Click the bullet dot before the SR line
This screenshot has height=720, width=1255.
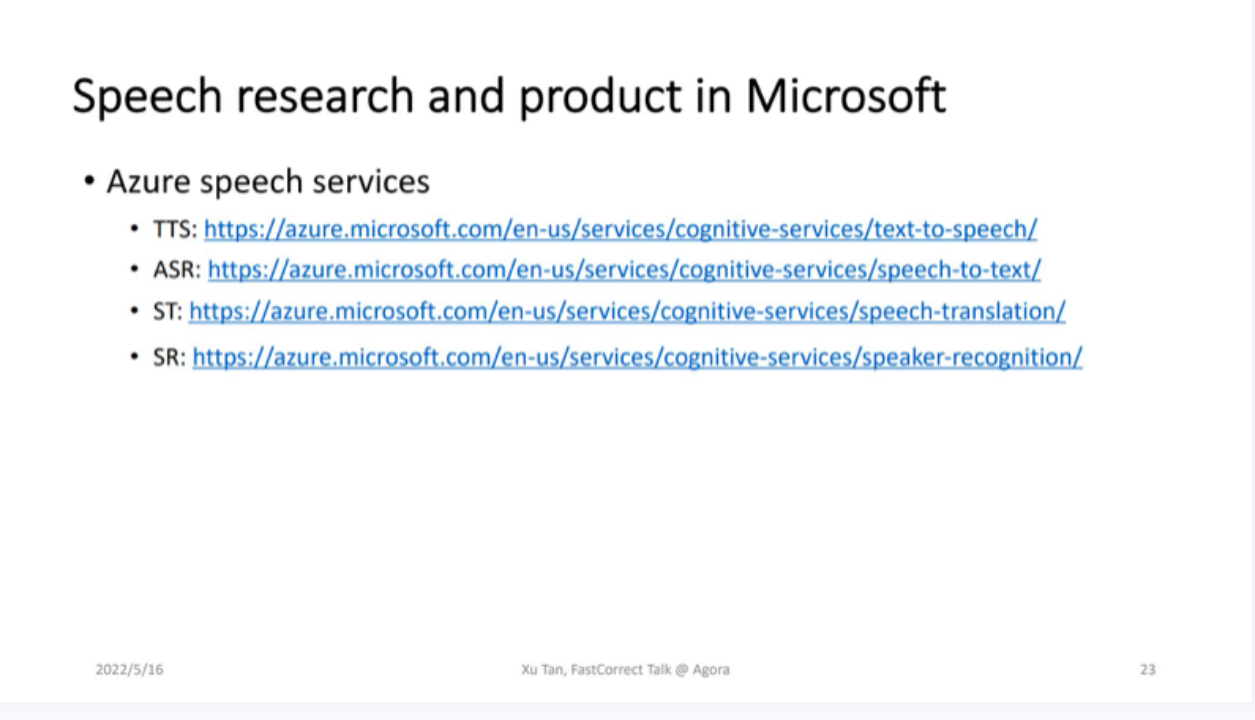click(x=135, y=358)
